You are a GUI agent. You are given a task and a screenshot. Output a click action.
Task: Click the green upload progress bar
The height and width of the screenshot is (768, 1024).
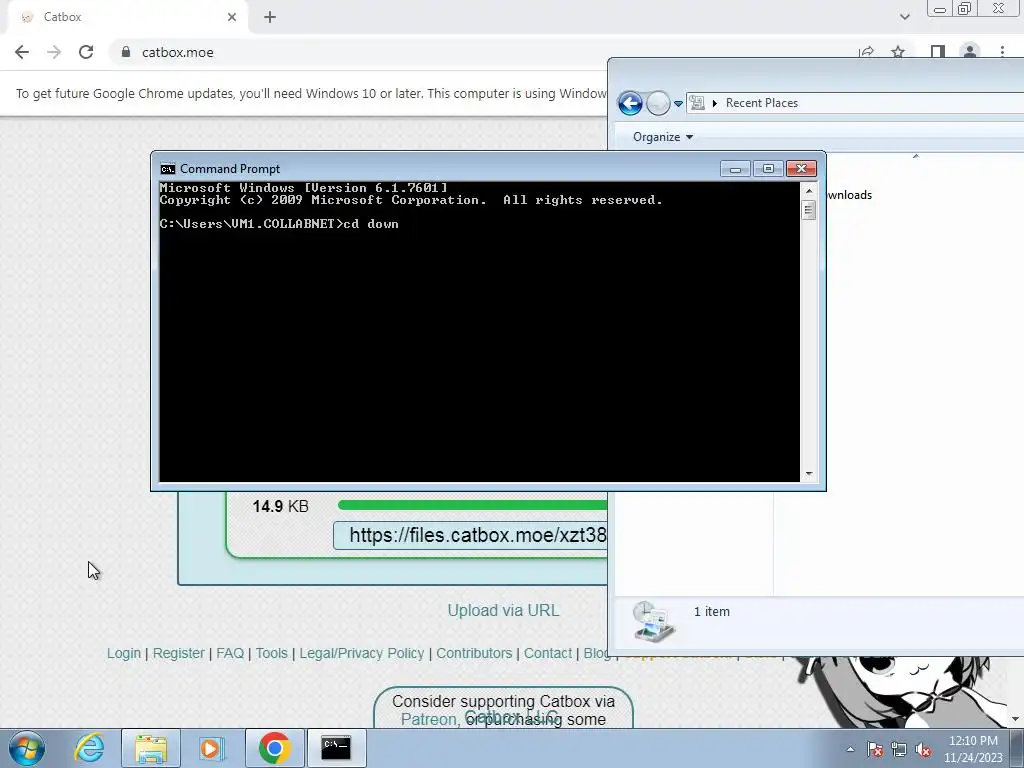click(472, 505)
